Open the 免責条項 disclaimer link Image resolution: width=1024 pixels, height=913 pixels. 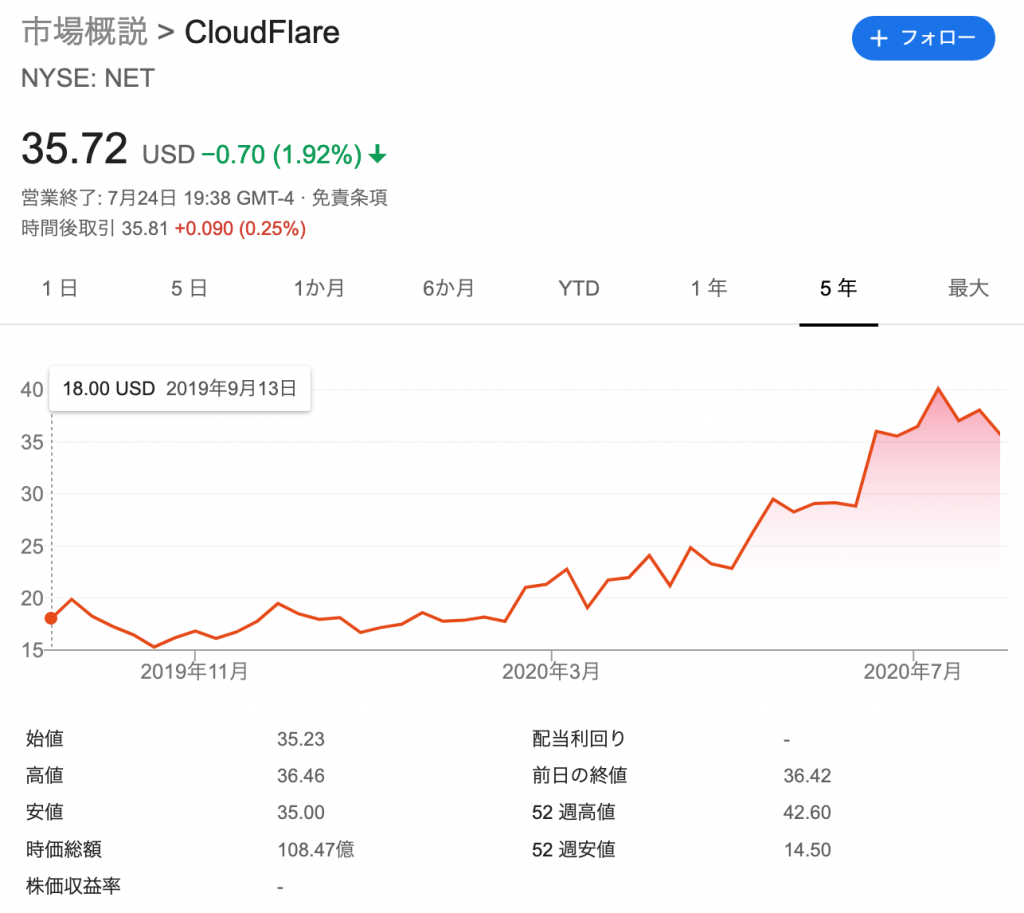[352, 198]
